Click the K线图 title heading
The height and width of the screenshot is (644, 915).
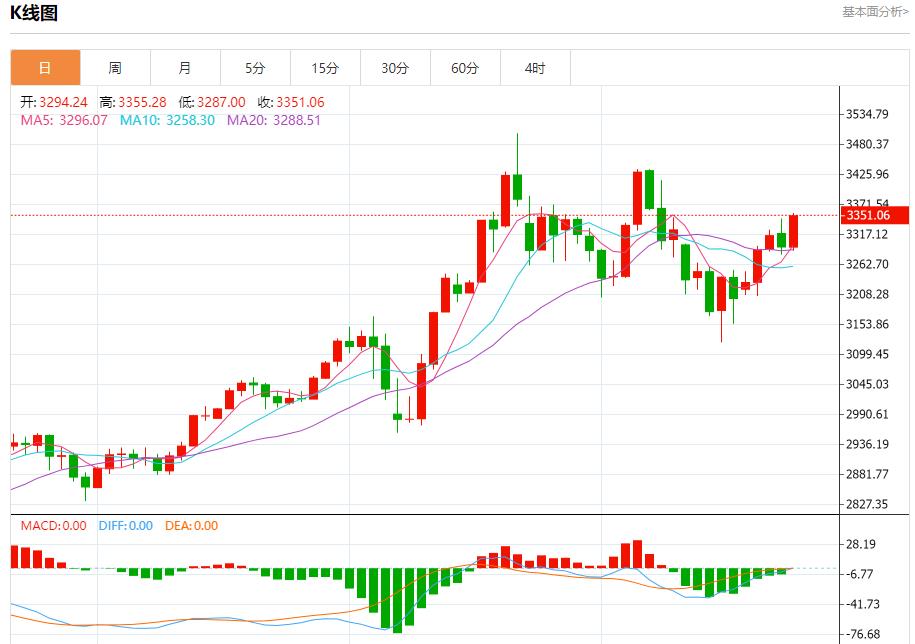tap(34, 13)
